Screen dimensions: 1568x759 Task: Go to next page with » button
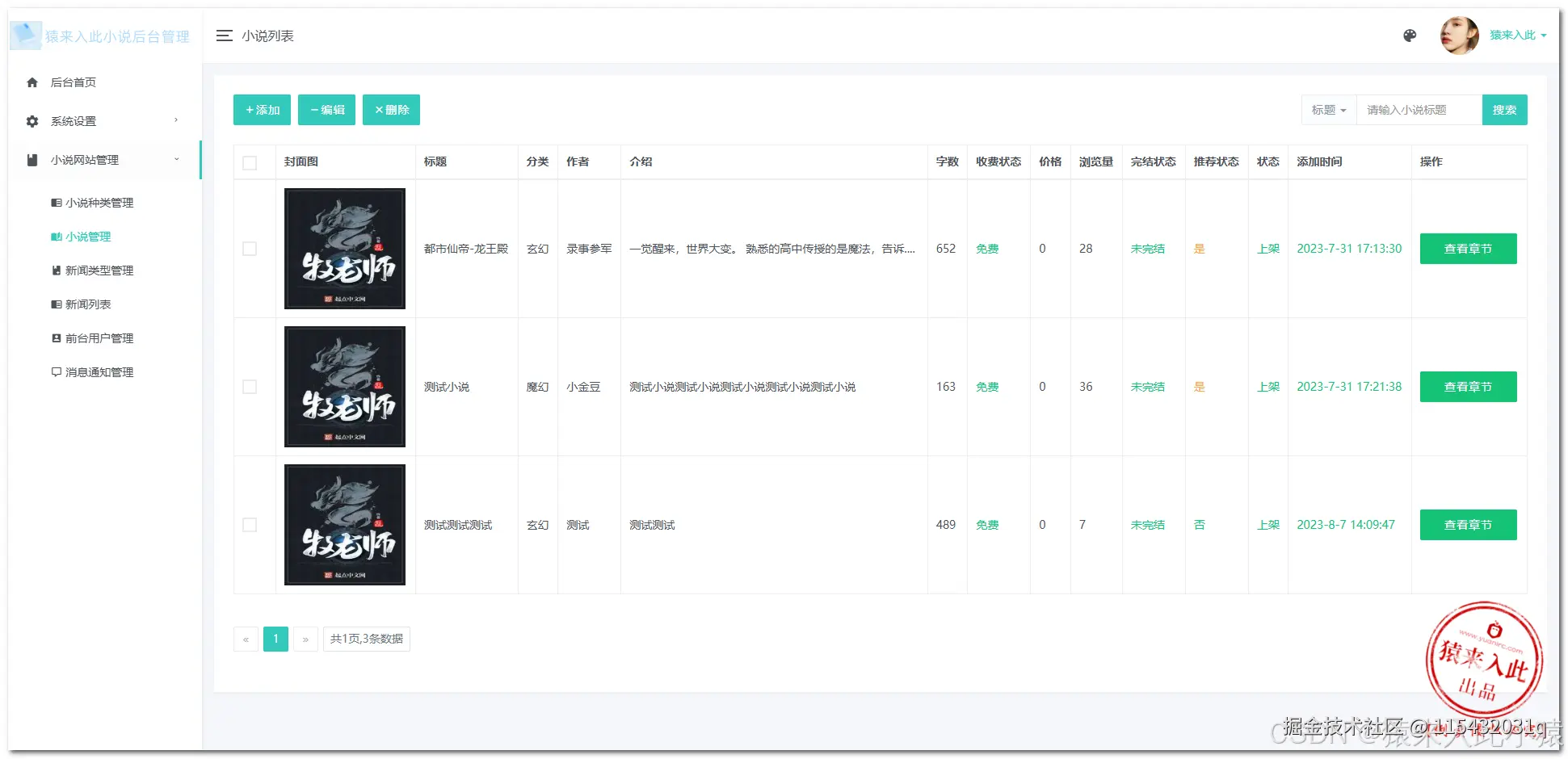click(x=305, y=639)
